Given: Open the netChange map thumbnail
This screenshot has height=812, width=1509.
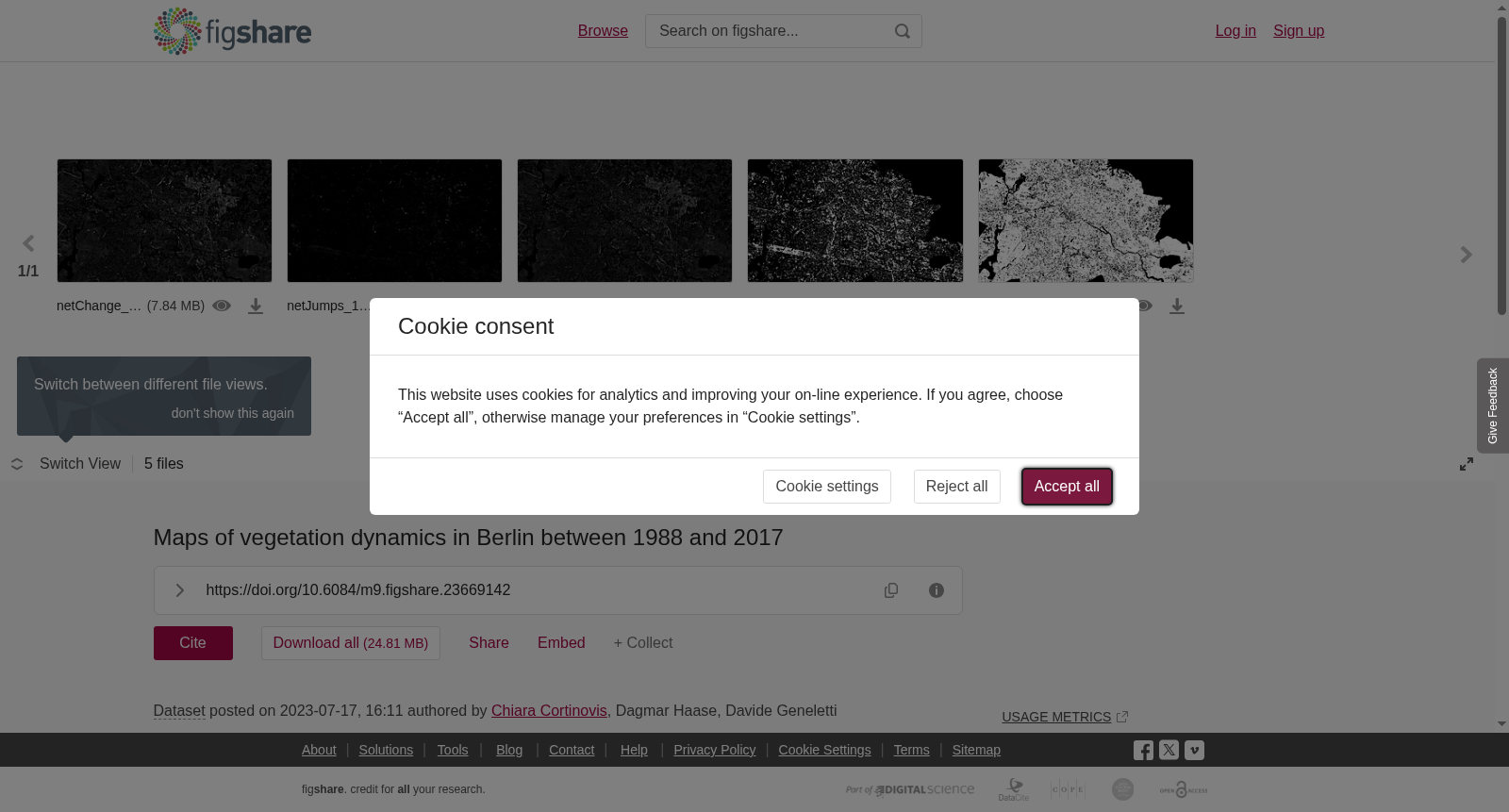Looking at the screenshot, I should [x=164, y=221].
